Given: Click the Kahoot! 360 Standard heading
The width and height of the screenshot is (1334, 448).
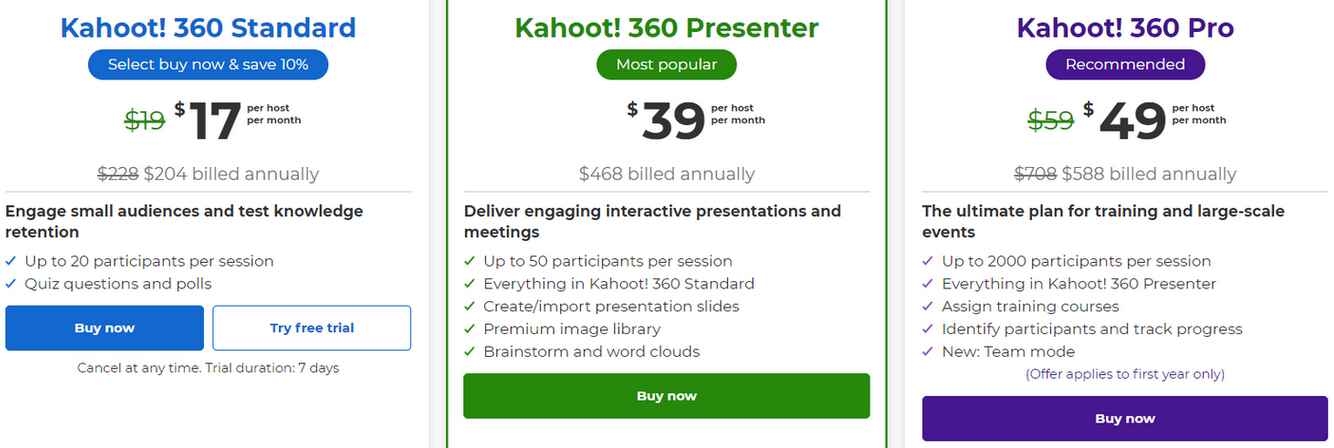Looking at the screenshot, I should 208,27.
